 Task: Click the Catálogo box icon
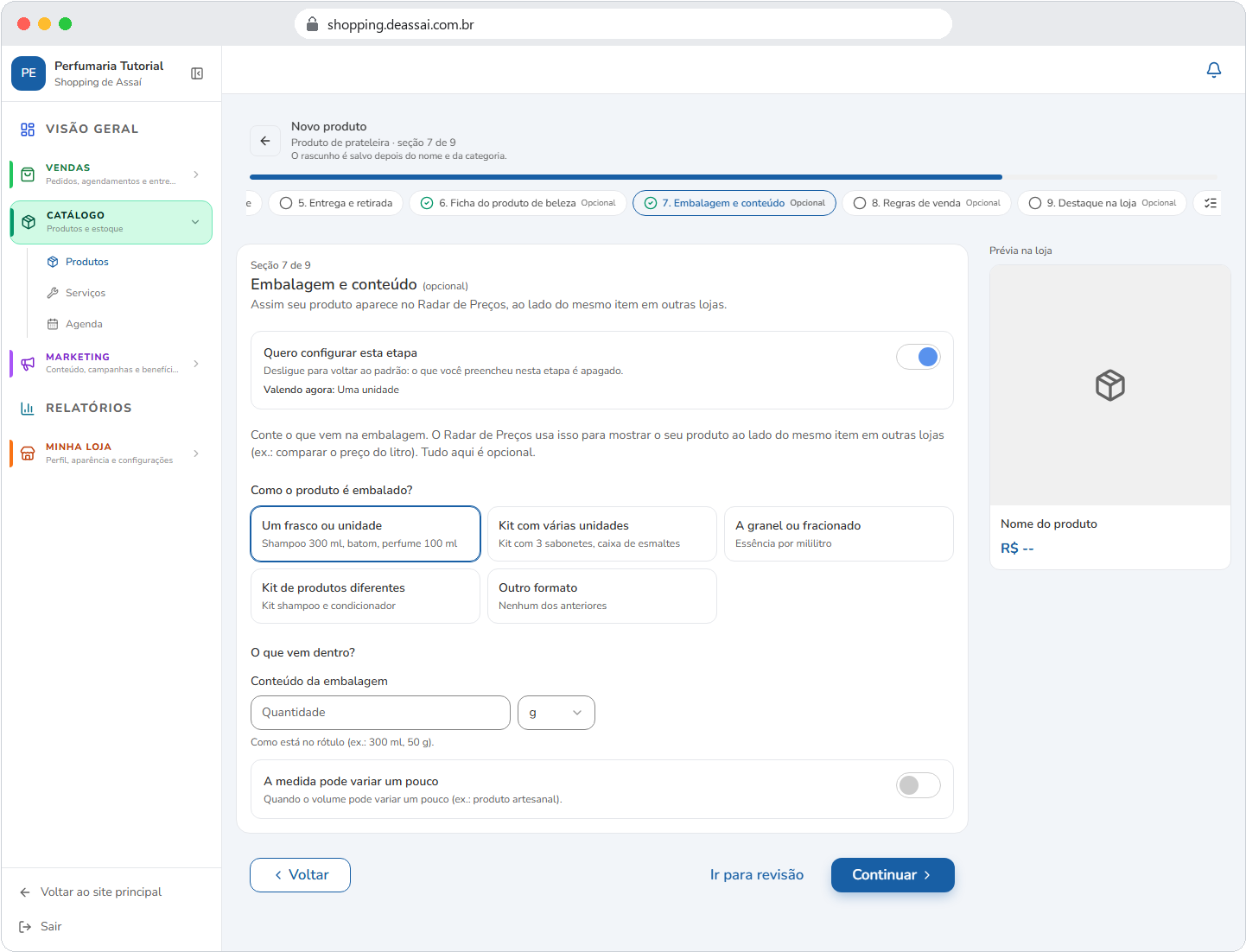point(29,222)
